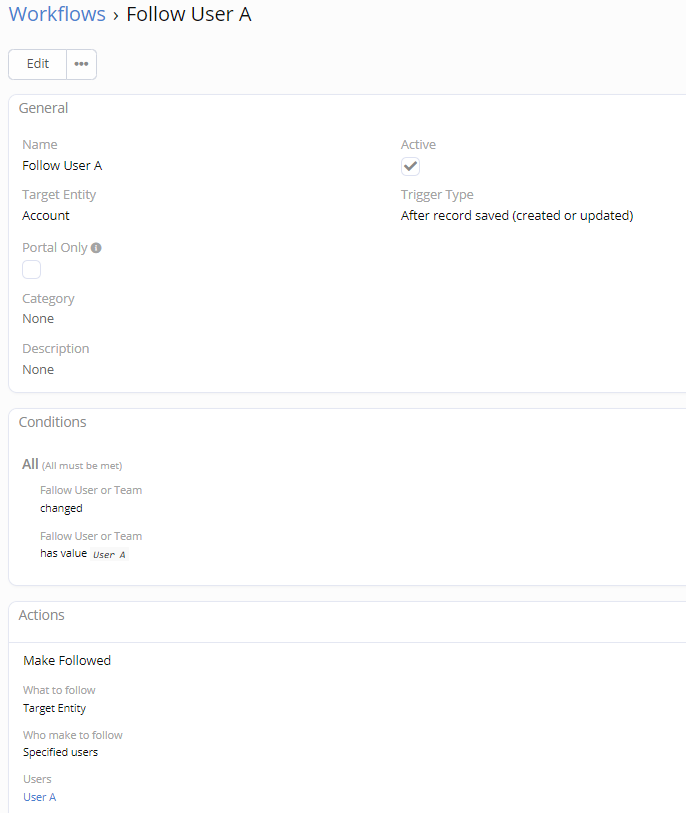
Task: Click the Description field value 'None'
Action: [38, 369]
